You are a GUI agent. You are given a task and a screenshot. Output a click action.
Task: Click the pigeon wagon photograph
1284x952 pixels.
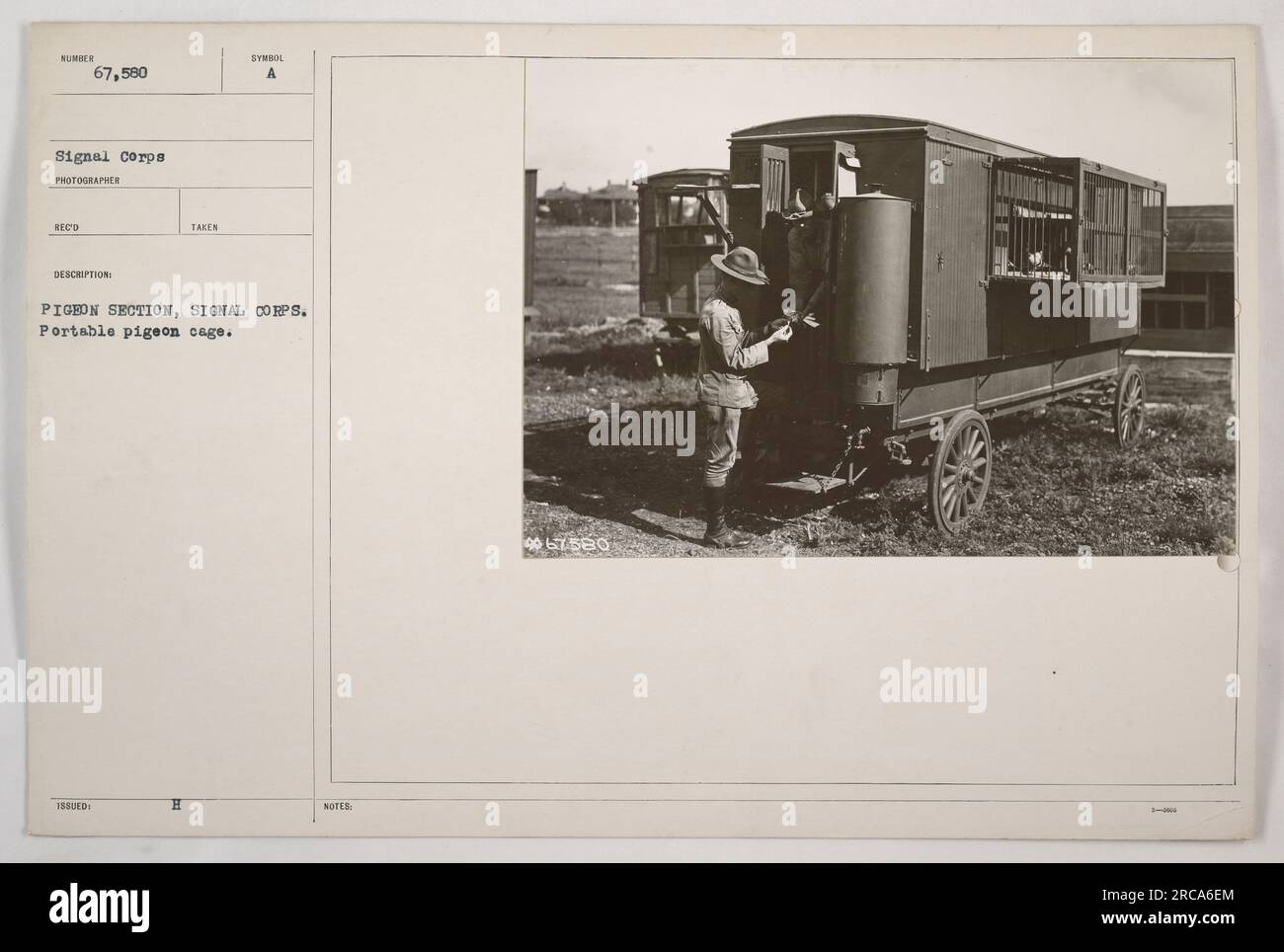[x=879, y=307]
